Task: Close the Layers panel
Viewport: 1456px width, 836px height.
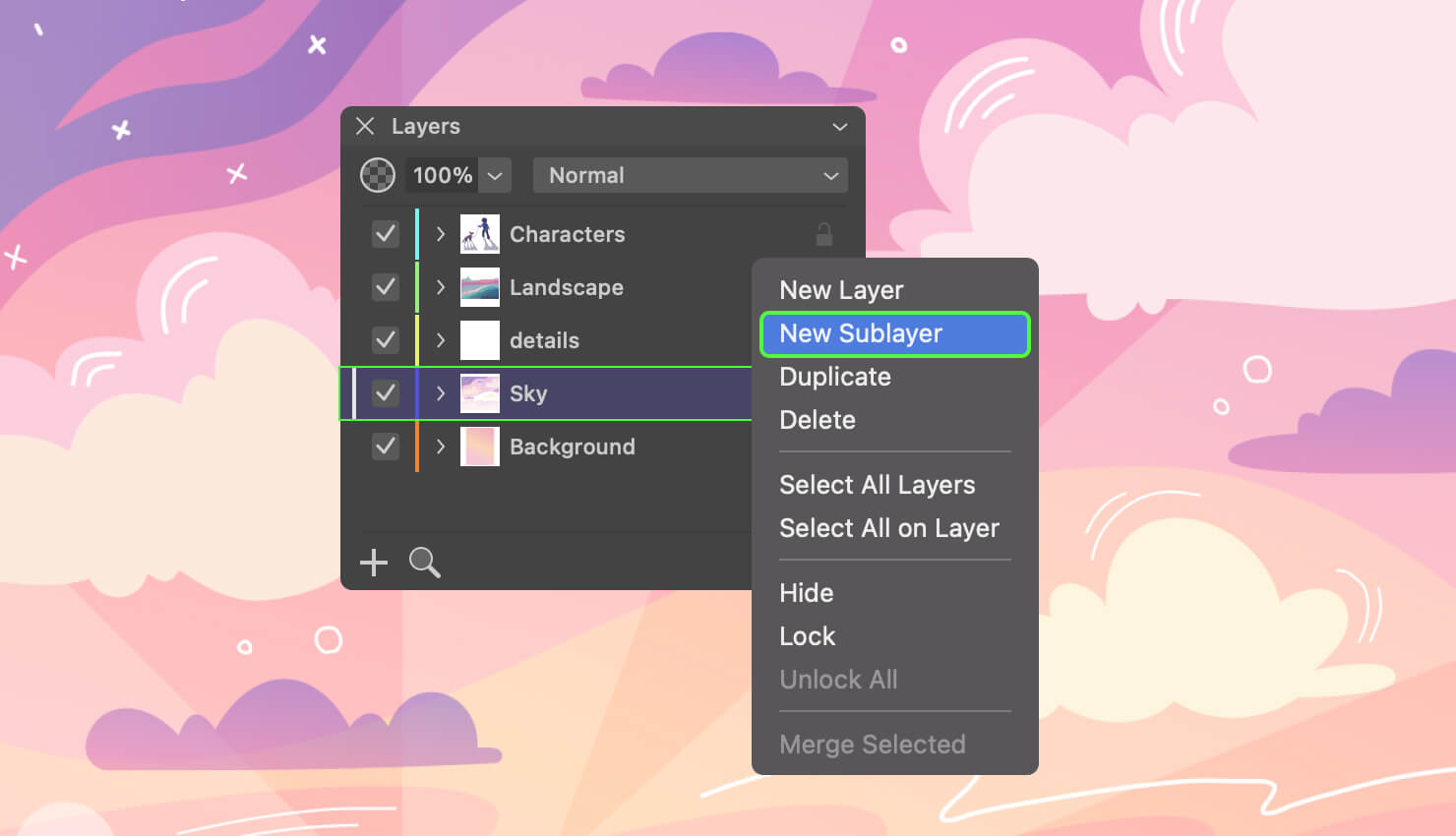Action: pyautogui.click(x=365, y=126)
